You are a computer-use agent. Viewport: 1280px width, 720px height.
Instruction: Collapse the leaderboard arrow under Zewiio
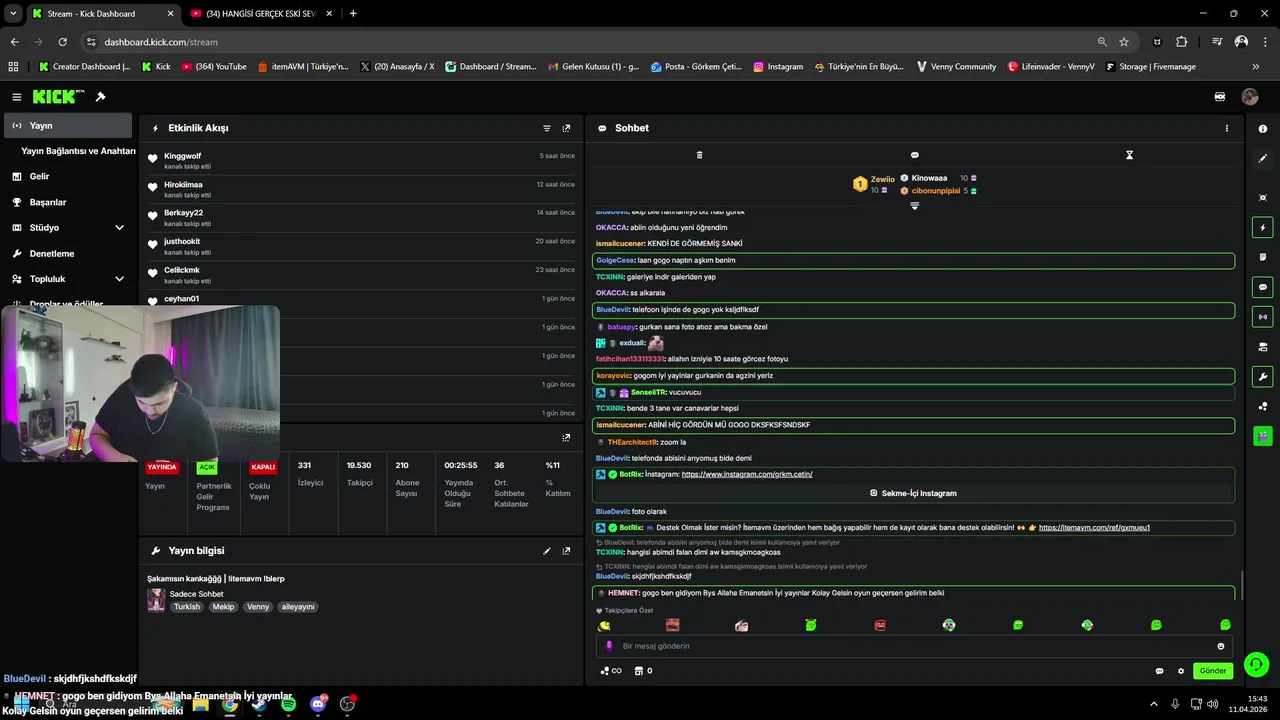(914, 206)
